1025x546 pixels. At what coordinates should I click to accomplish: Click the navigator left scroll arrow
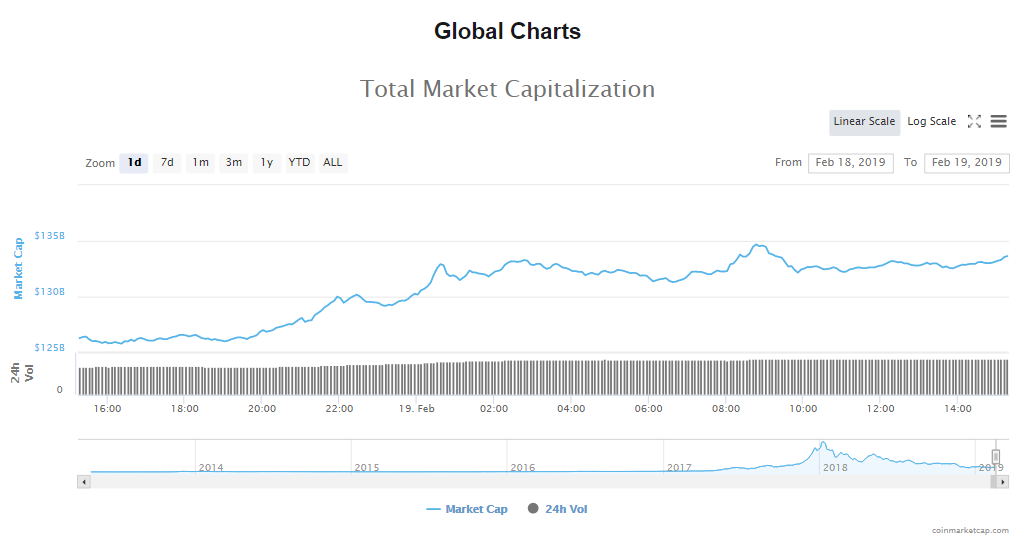tap(84, 482)
